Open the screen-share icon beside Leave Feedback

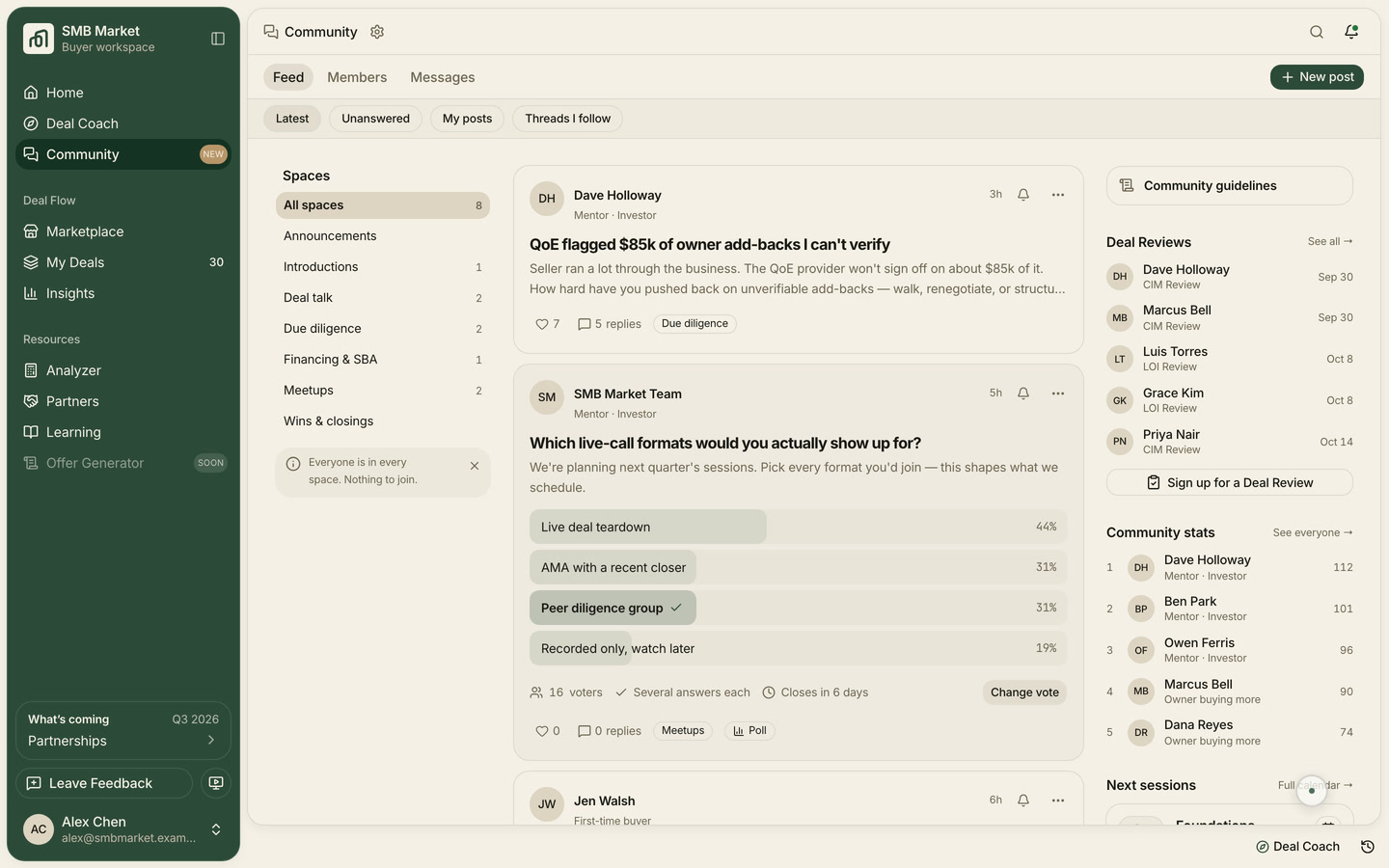tap(216, 783)
